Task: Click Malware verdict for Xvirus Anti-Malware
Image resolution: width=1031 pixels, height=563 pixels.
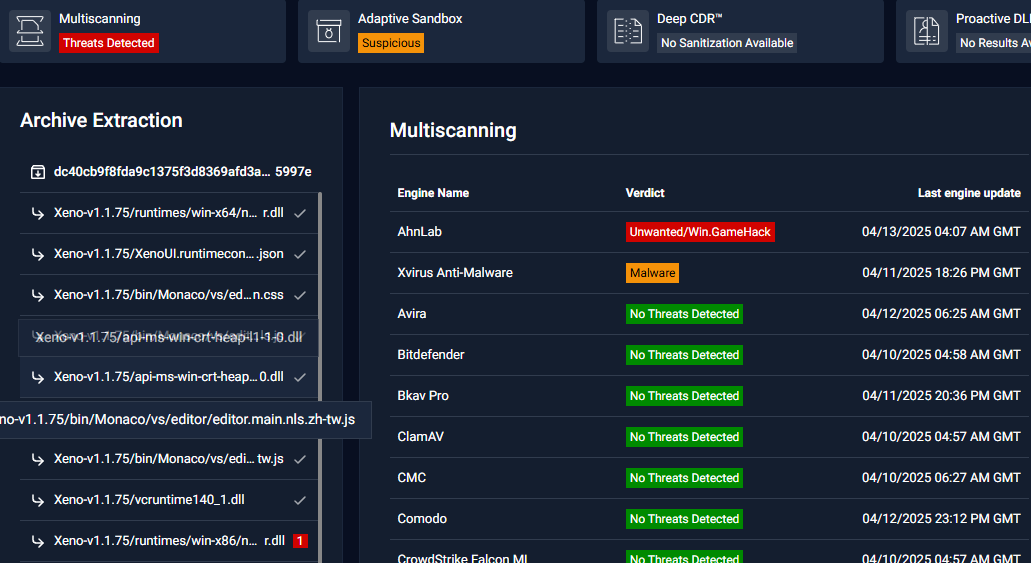Action: coord(652,273)
